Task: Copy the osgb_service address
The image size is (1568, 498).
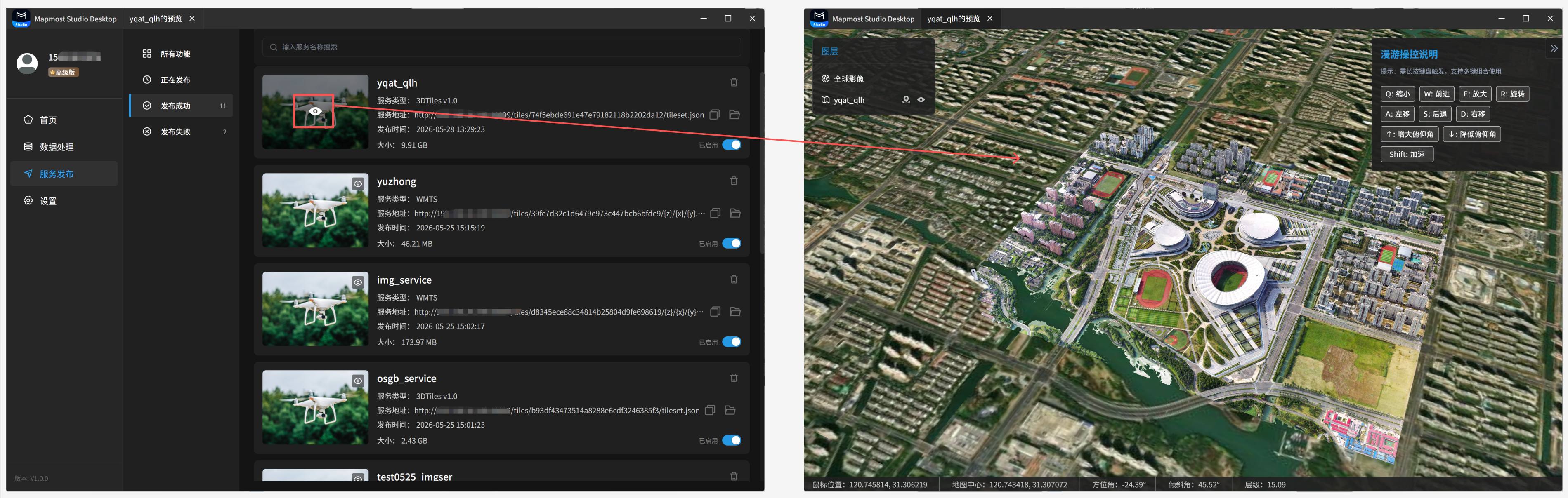Action: coord(710,410)
